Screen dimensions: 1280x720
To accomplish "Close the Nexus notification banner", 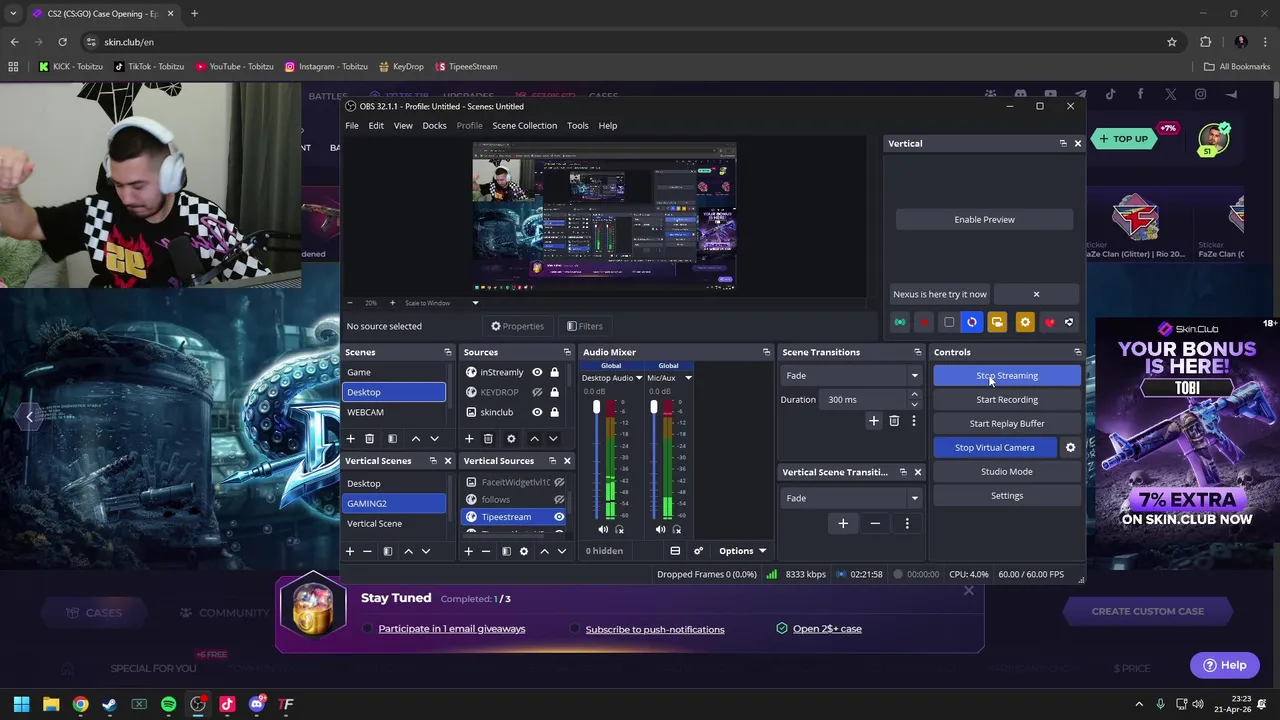I will [x=1036, y=294].
